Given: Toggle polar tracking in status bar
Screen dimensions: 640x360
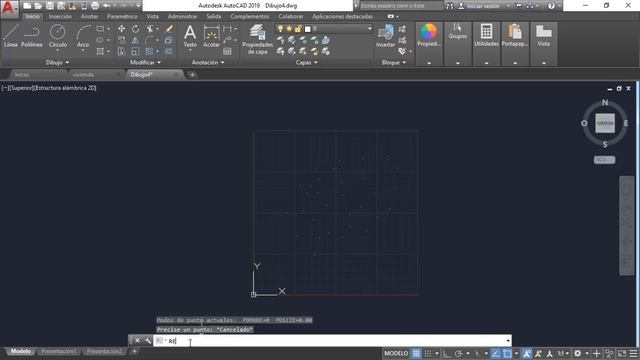Looking at the screenshot, I should 458,353.
